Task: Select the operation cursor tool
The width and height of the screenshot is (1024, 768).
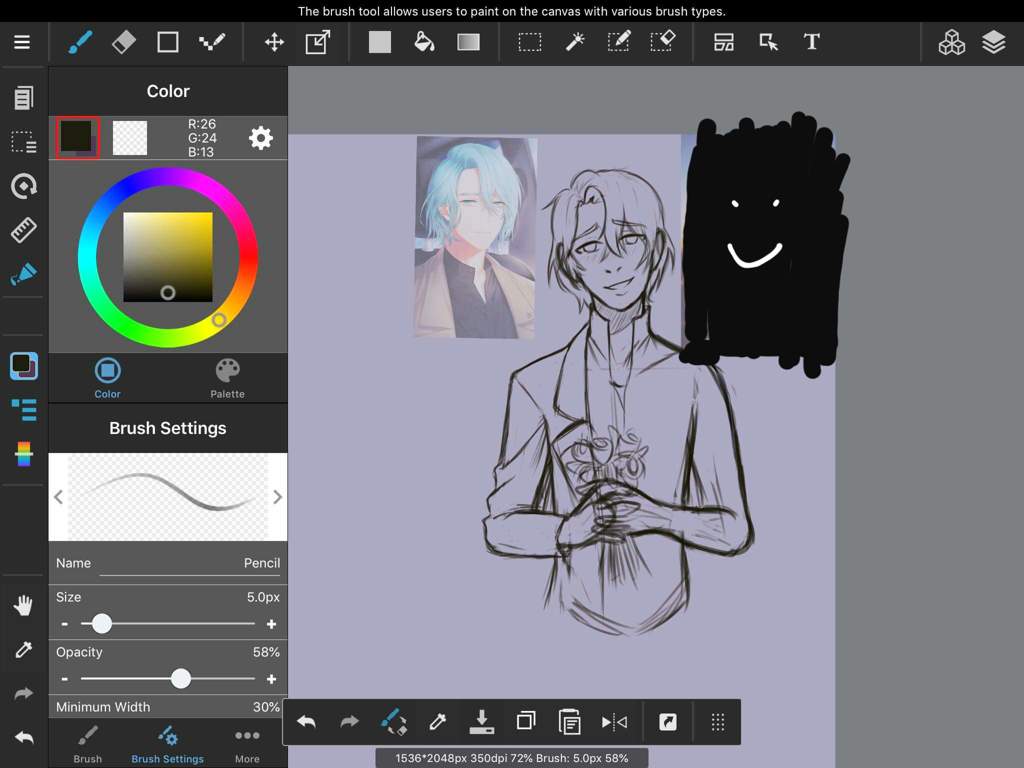Action: coord(769,42)
